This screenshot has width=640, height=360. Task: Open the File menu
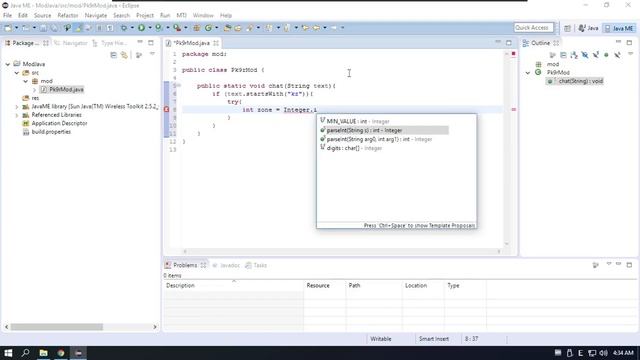click(7, 15)
